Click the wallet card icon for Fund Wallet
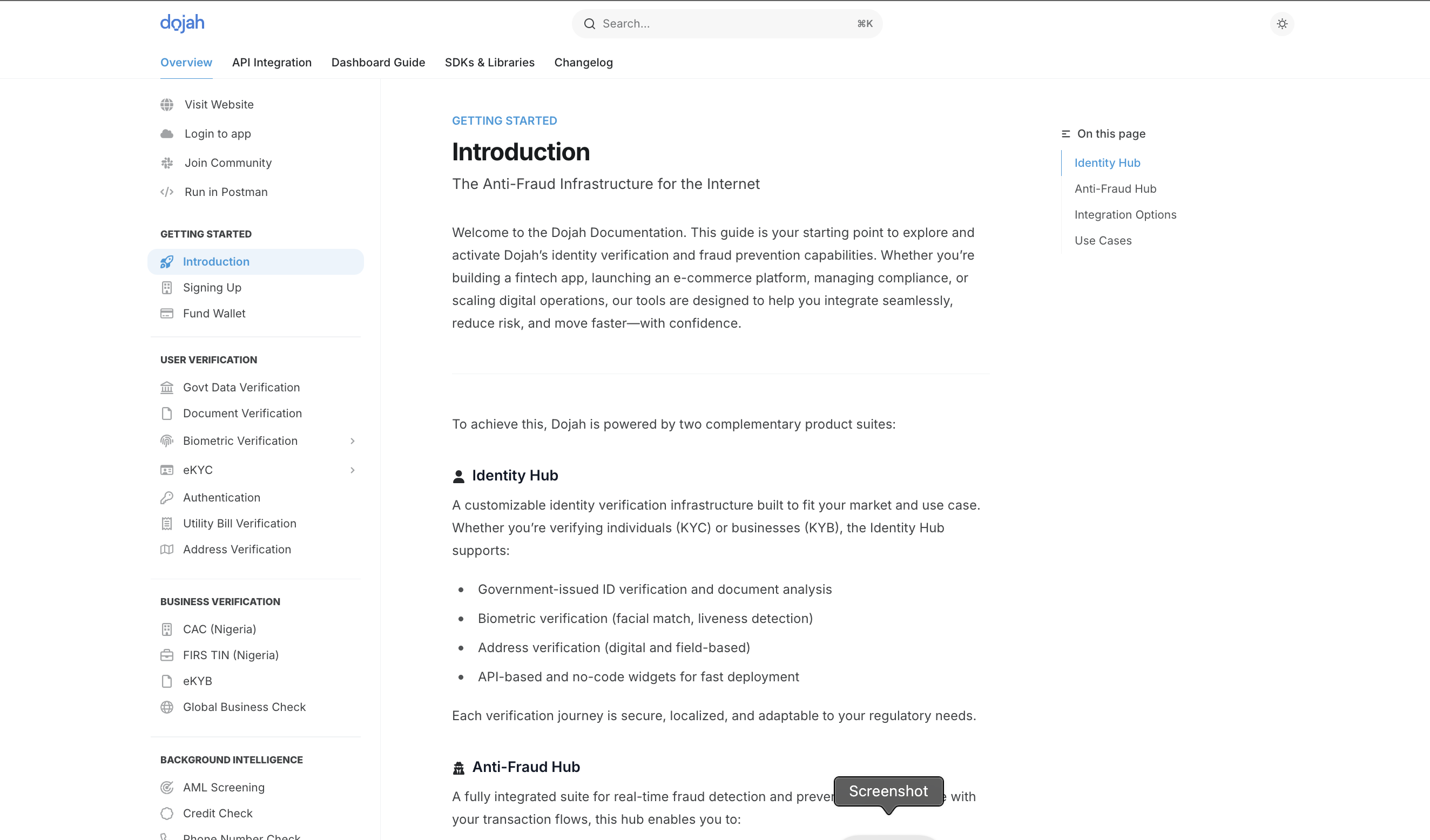1430x840 pixels. [x=167, y=314]
